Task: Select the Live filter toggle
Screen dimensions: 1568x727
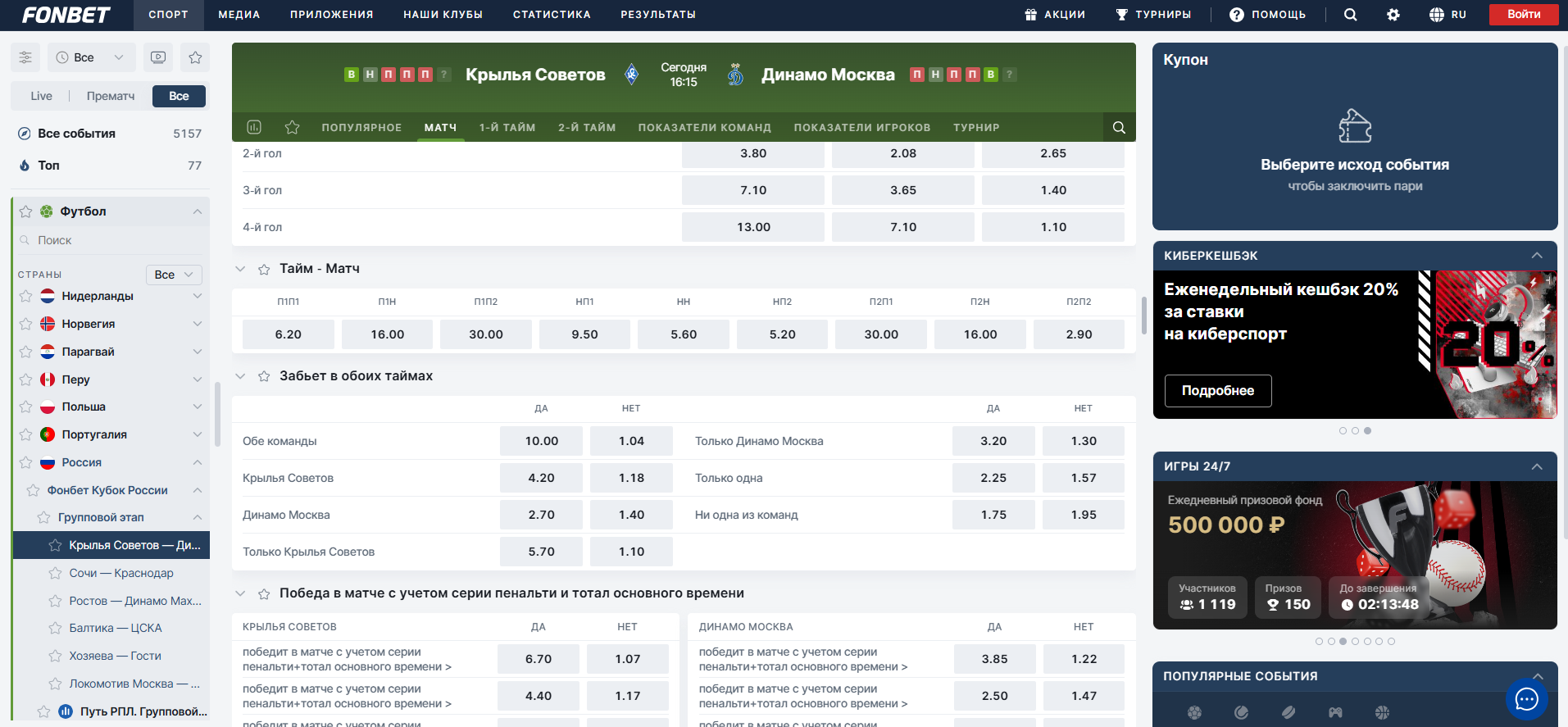Action: [x=41, y=96]
